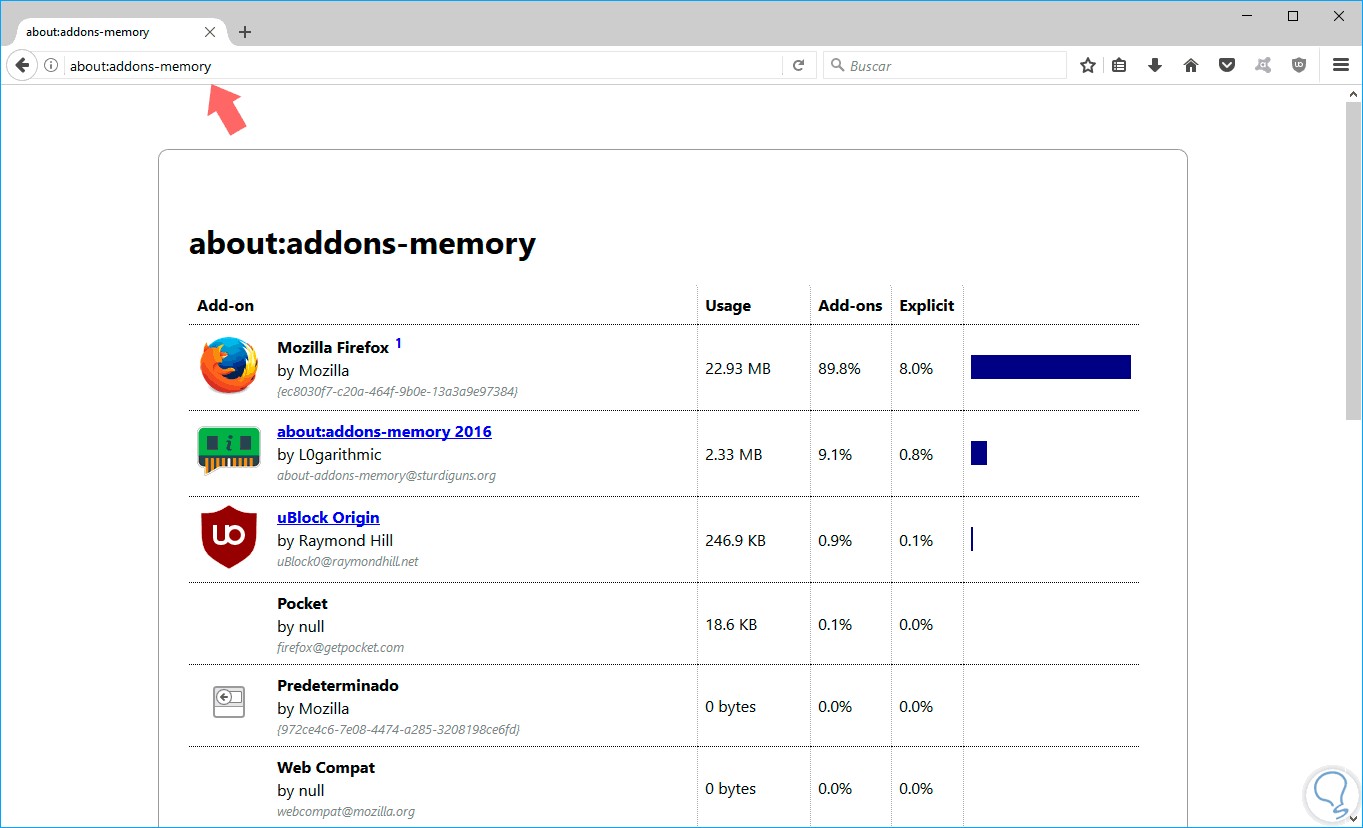Screen dimensions: 1363x828
Task: Click footnote 1 next to Mozilla Firefox
Action: click(399, 343)
